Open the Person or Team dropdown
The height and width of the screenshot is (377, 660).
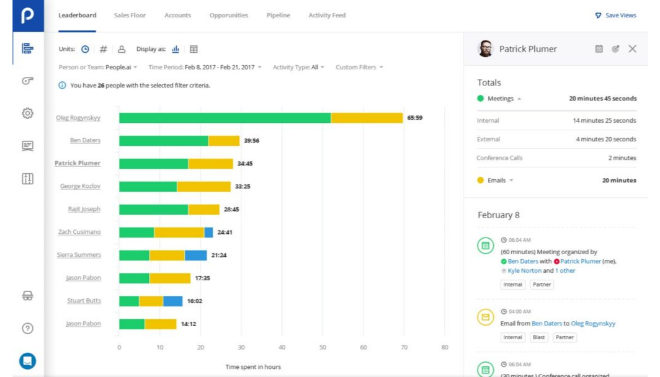(98, 67)
